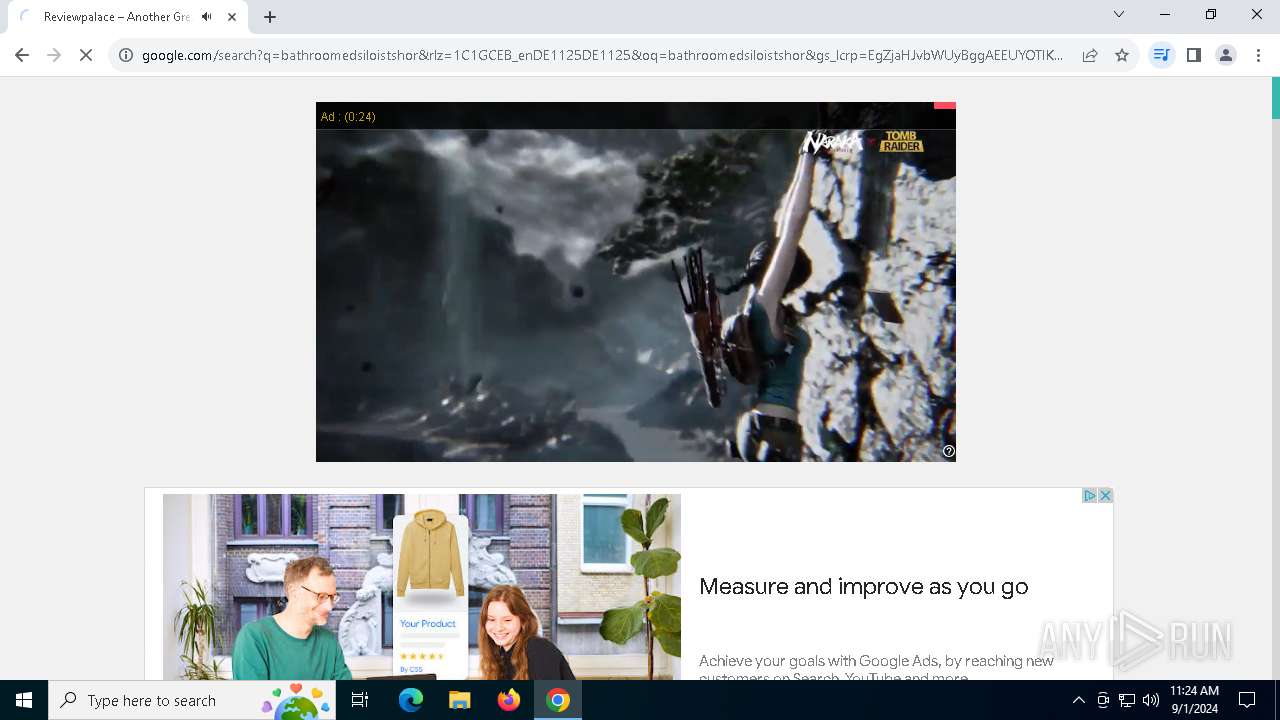Image resolution: width=1280 pixels, height=720 pixels.
Task: Click the address bar URL field
Action: (x=602, y=55)
